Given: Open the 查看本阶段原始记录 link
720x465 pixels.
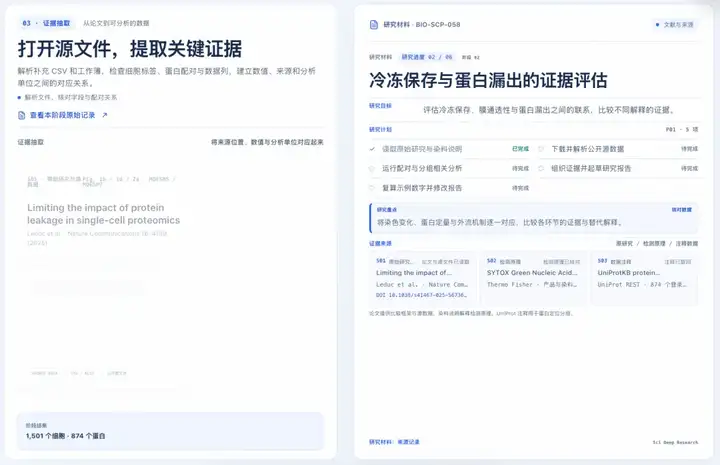Looking at the screenshot, I should pyautogui.click(x=62, y=115).
